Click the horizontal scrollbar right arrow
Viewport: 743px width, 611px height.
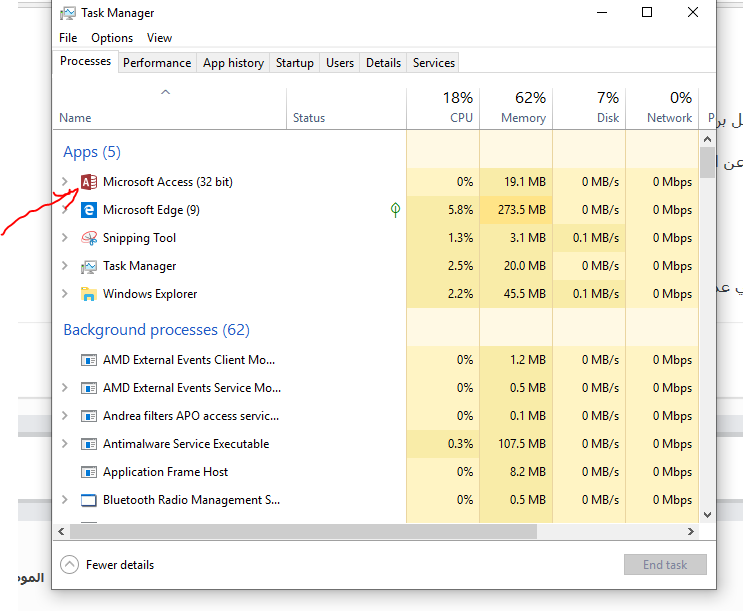point(691,531)
